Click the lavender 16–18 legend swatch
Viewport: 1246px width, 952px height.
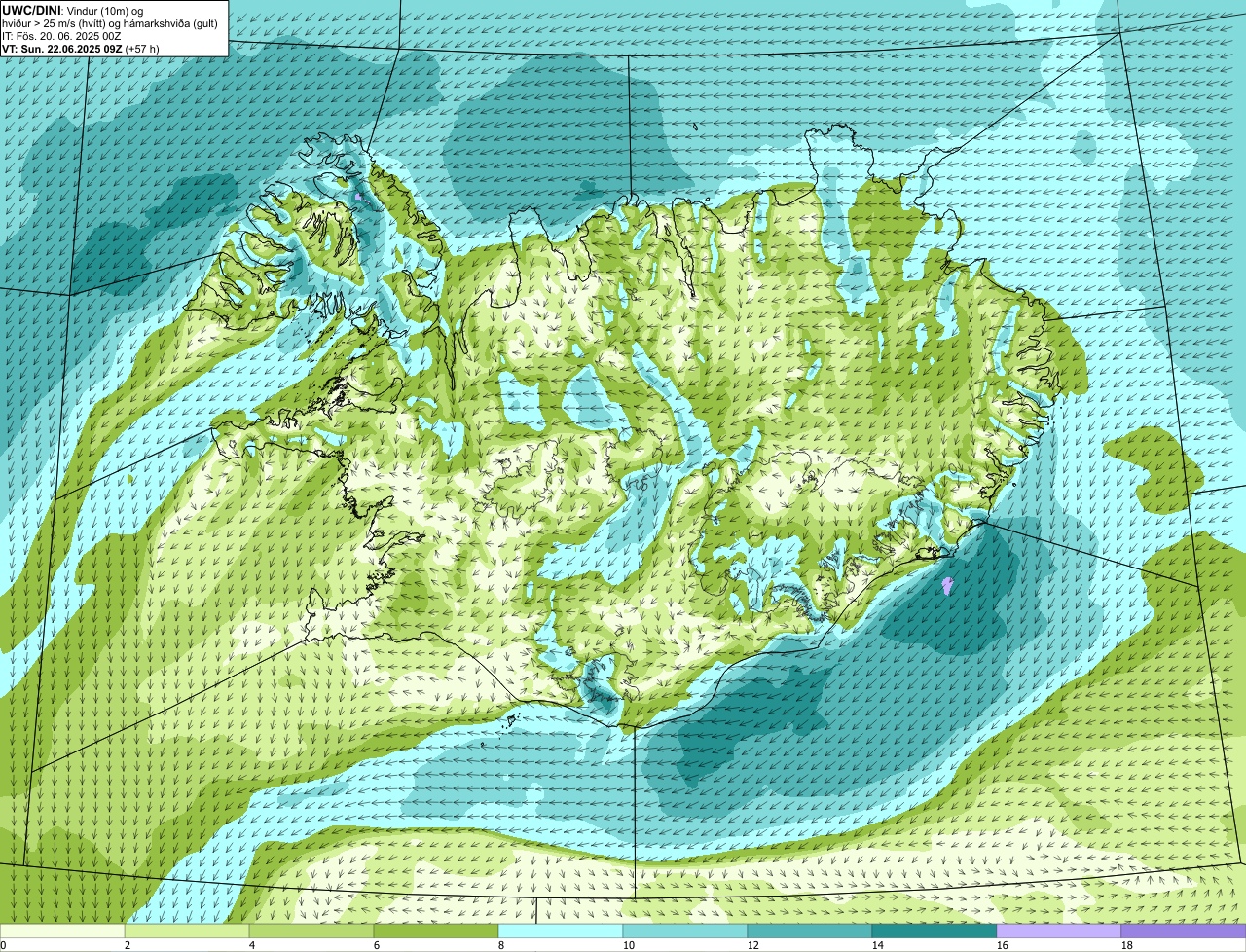point(1059,932)
